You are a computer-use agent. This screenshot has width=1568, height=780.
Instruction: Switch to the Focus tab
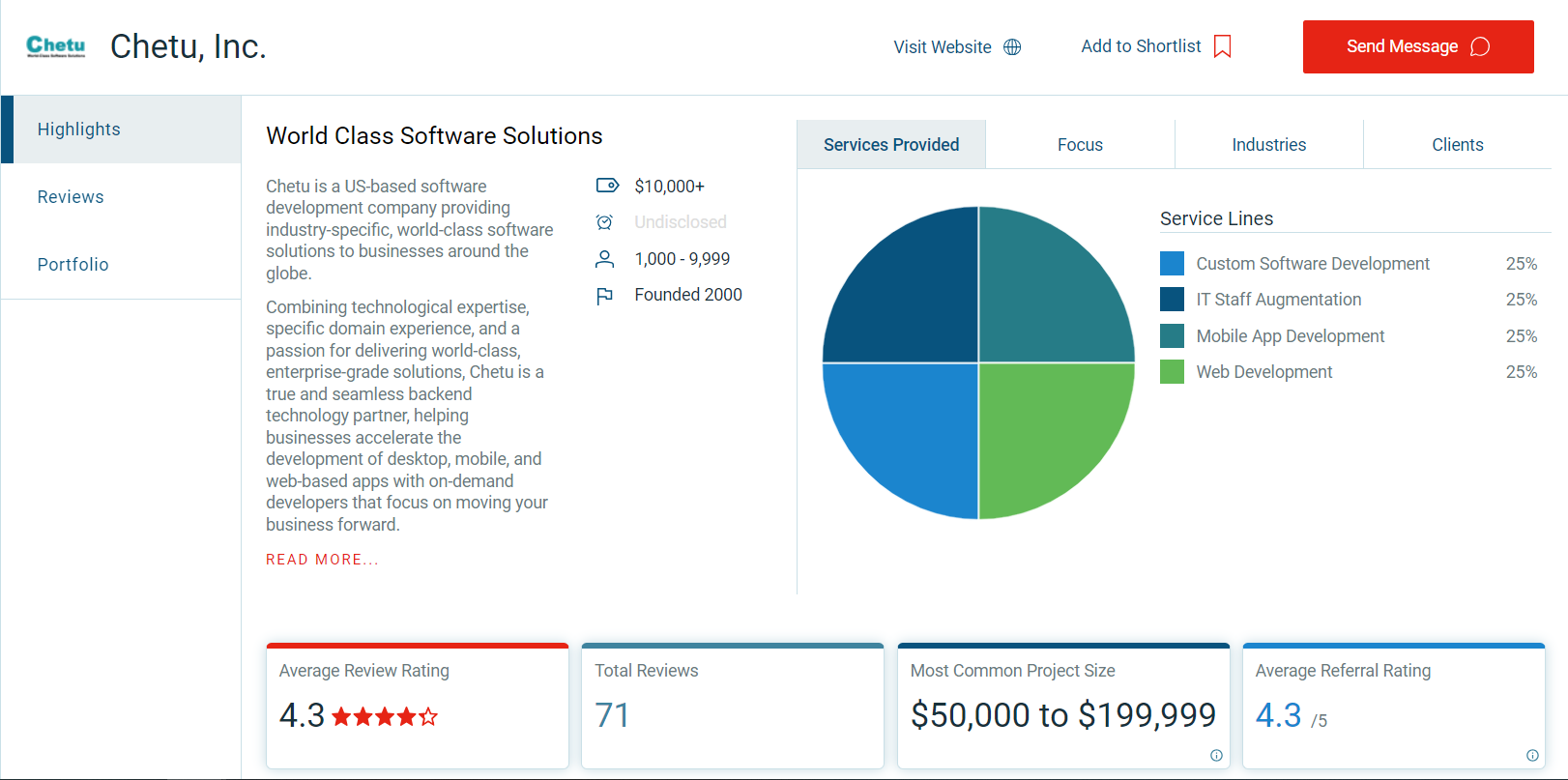1080,145
